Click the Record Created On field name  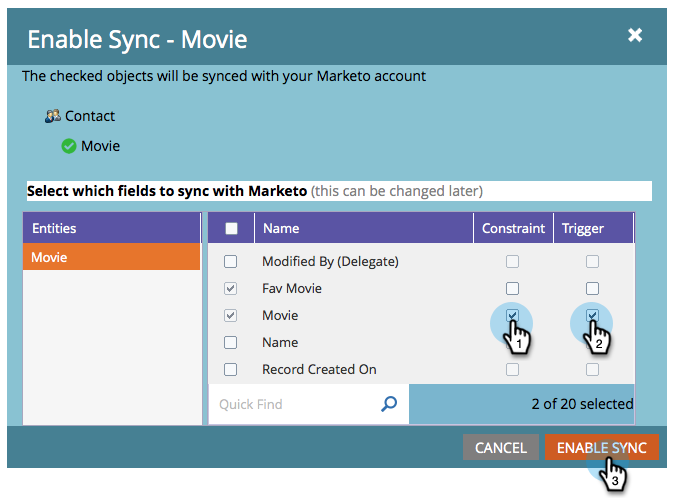(x=319, y=370)
